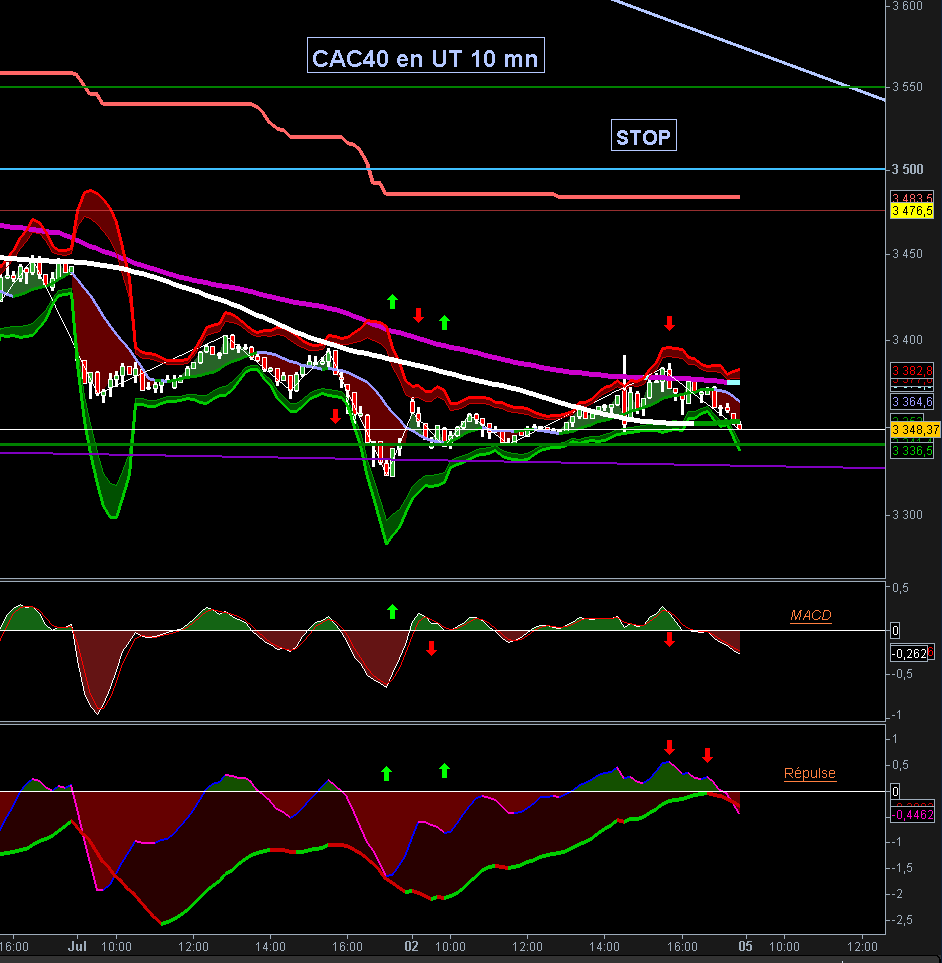The height and width of the screenshot is (963, 942).
Task: Click the red 3 382,8 price tag
Action: (912, 370)
